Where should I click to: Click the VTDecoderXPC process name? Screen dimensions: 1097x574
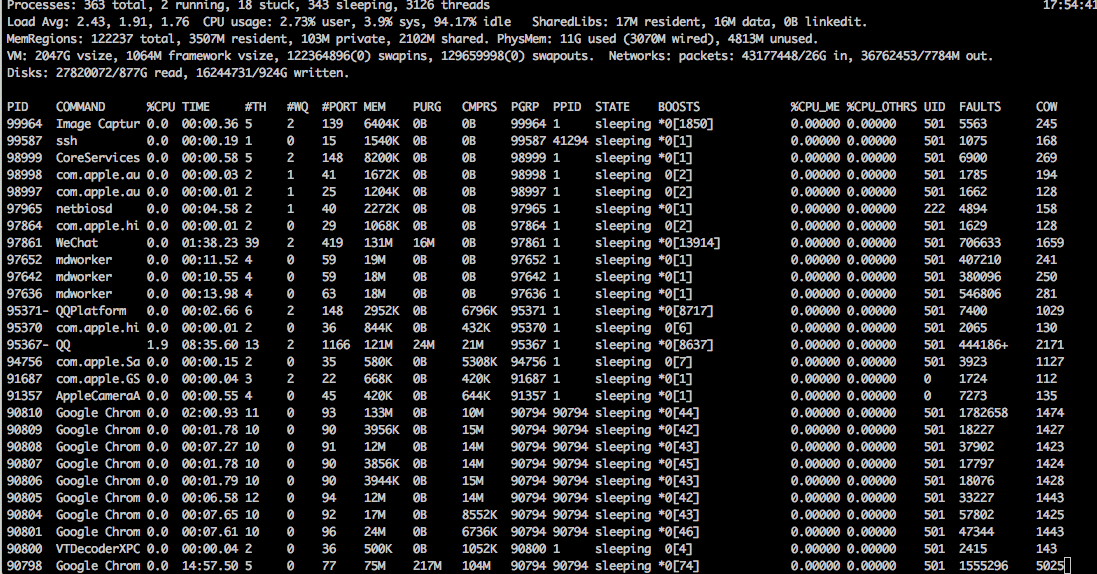click(97, 548)
